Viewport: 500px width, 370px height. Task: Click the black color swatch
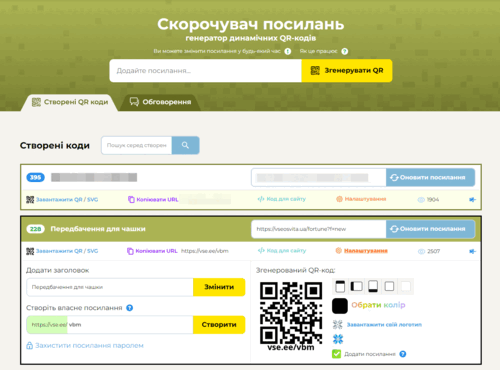340,306
